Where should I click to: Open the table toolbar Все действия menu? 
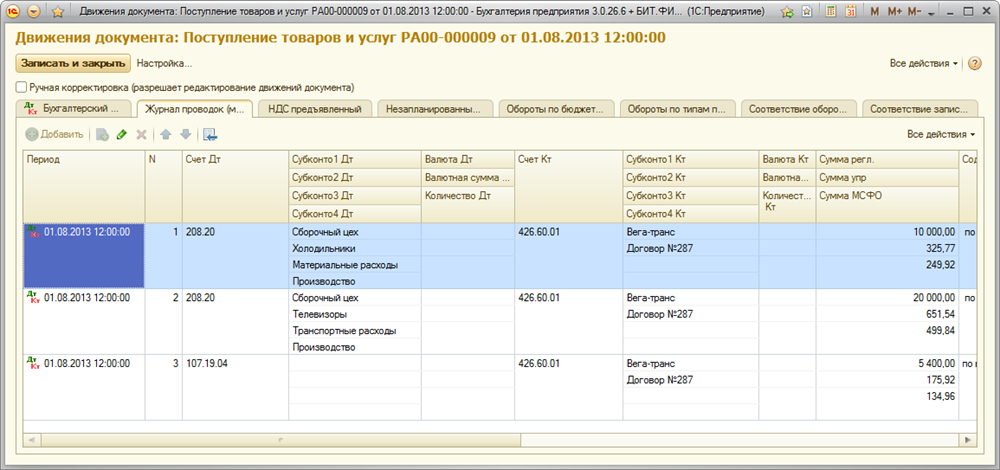(940, 134)
